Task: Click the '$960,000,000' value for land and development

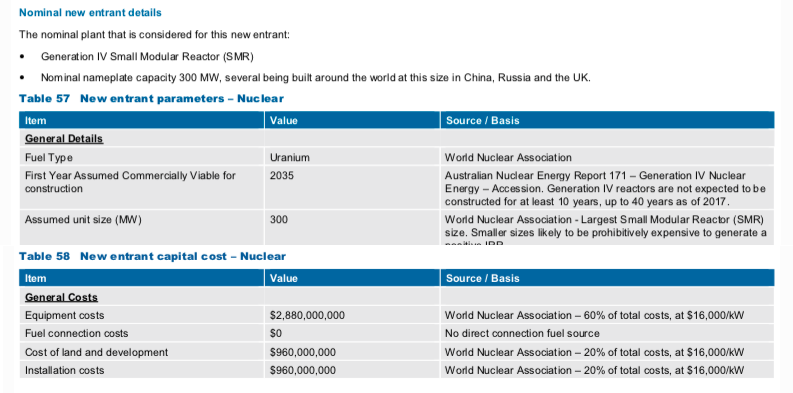Action: click(303, 353)
